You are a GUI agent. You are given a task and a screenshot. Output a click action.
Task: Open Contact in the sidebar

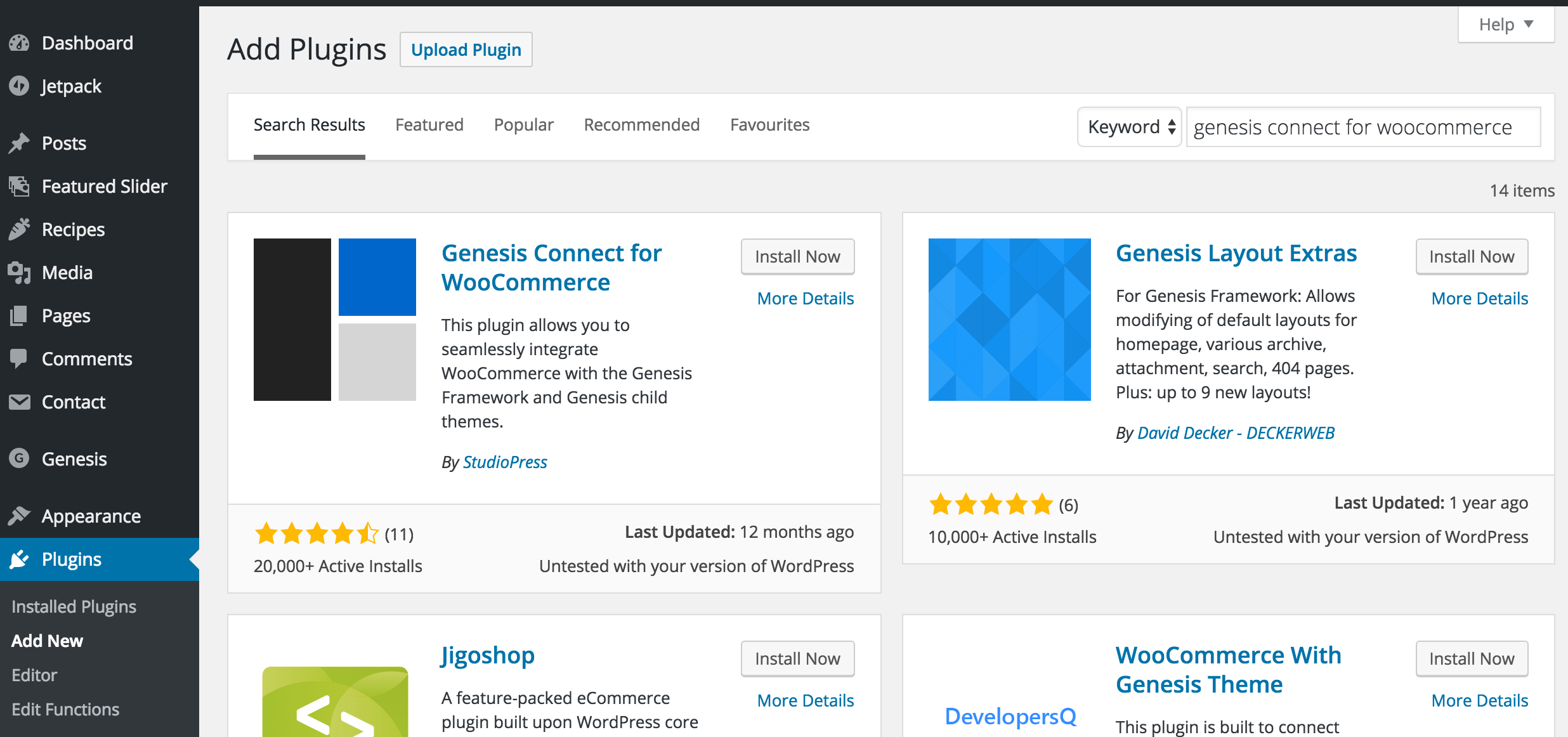100,402
